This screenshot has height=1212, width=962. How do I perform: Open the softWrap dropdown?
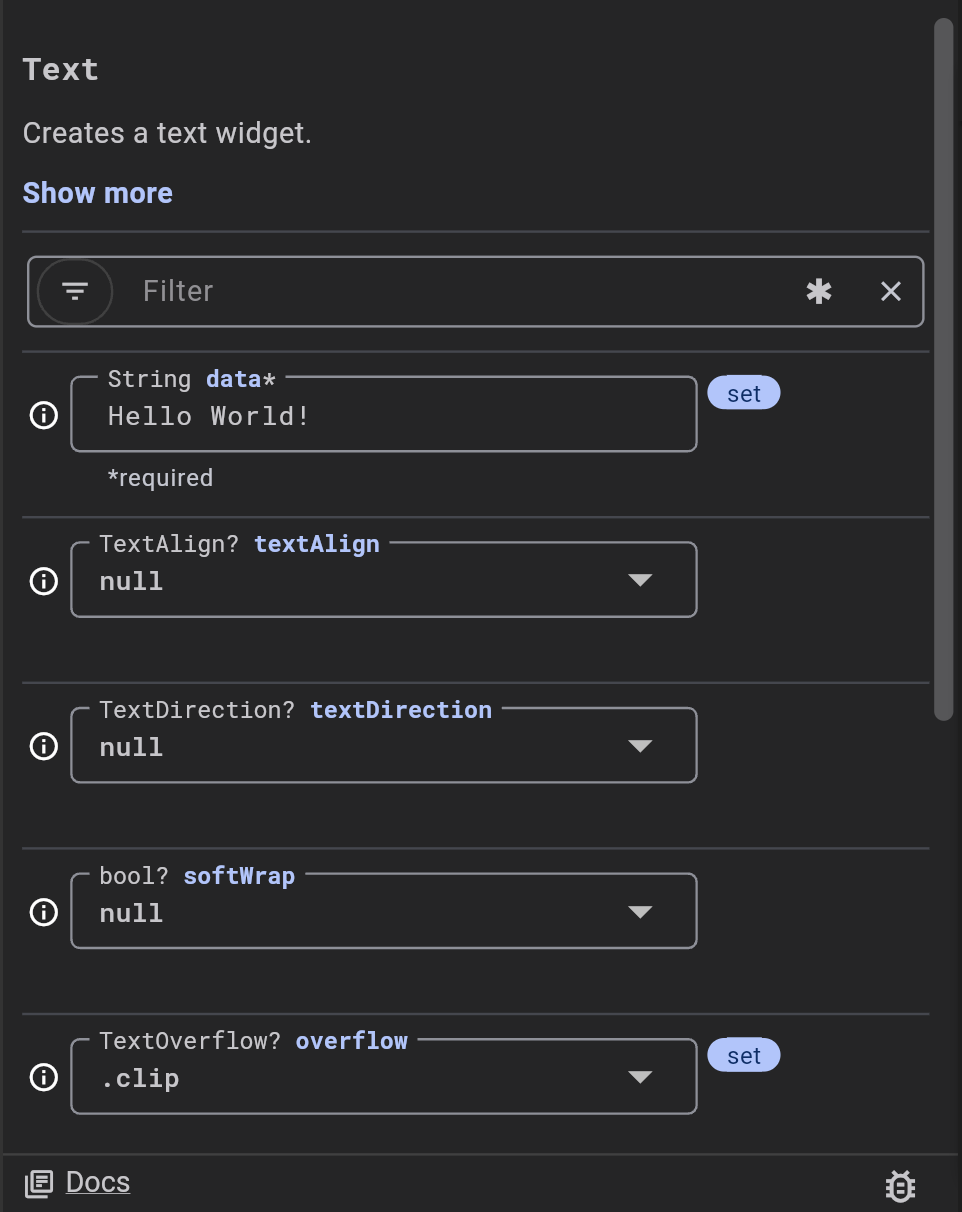point(640,912)
